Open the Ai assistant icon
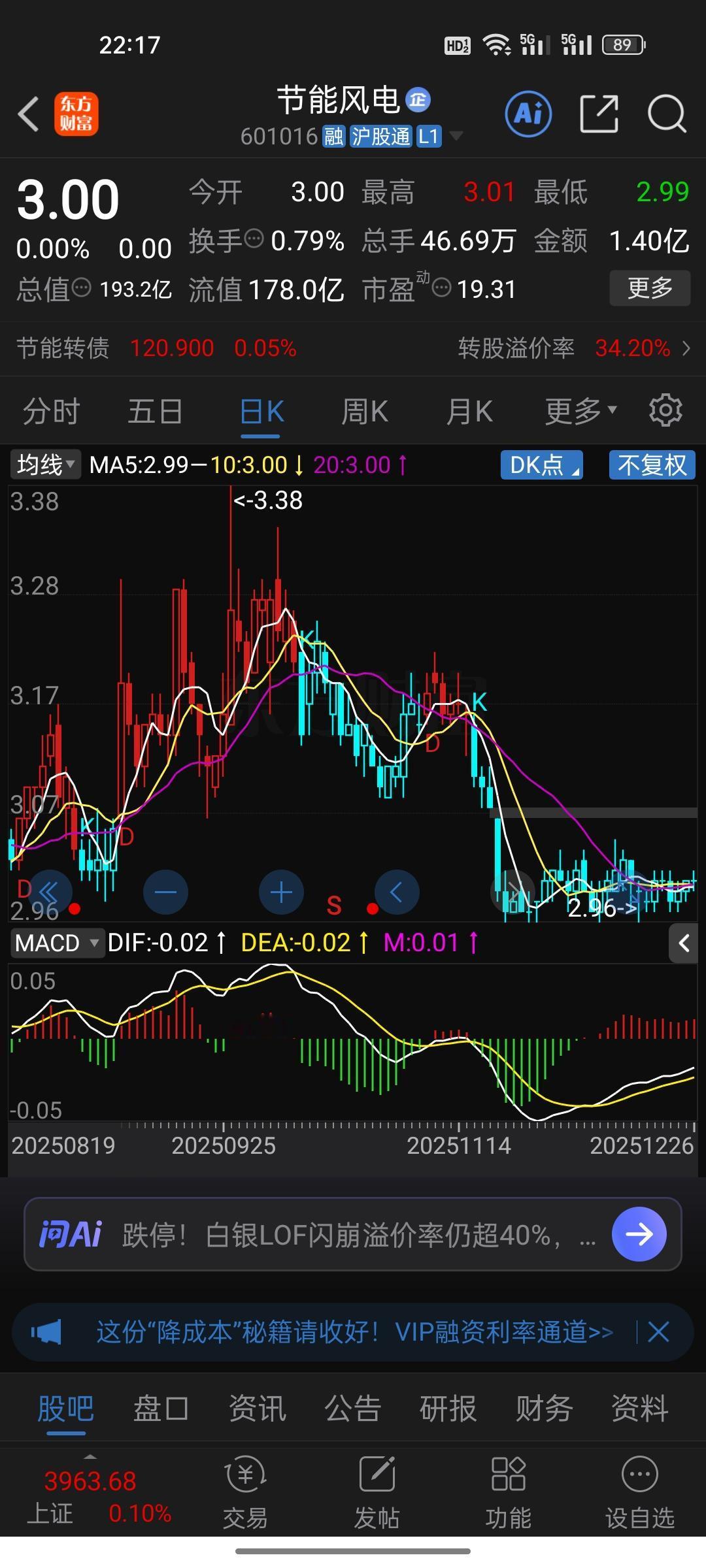 (528, 114)
